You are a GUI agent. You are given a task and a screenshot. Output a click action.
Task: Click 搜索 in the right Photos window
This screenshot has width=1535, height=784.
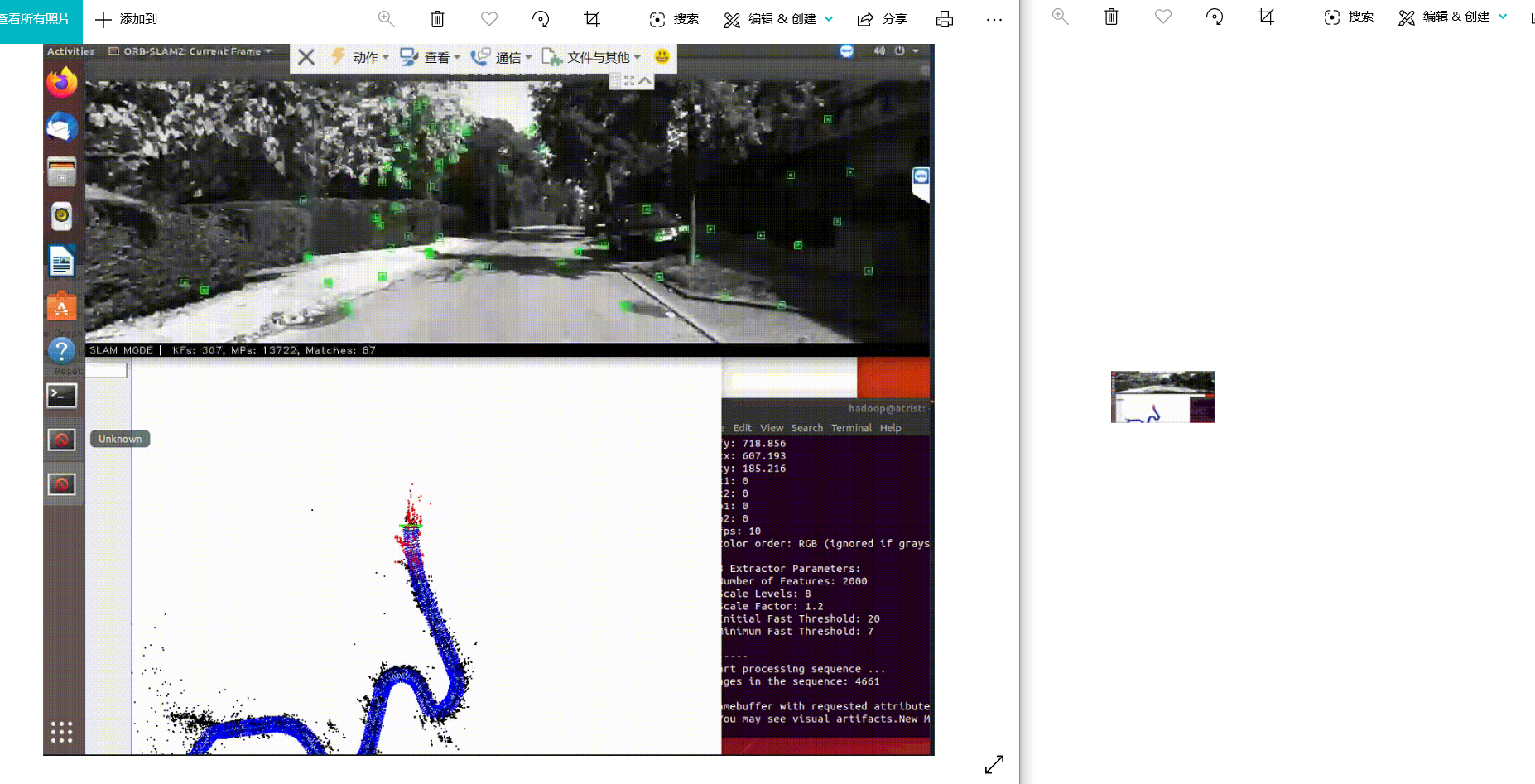pos(1349,17)
